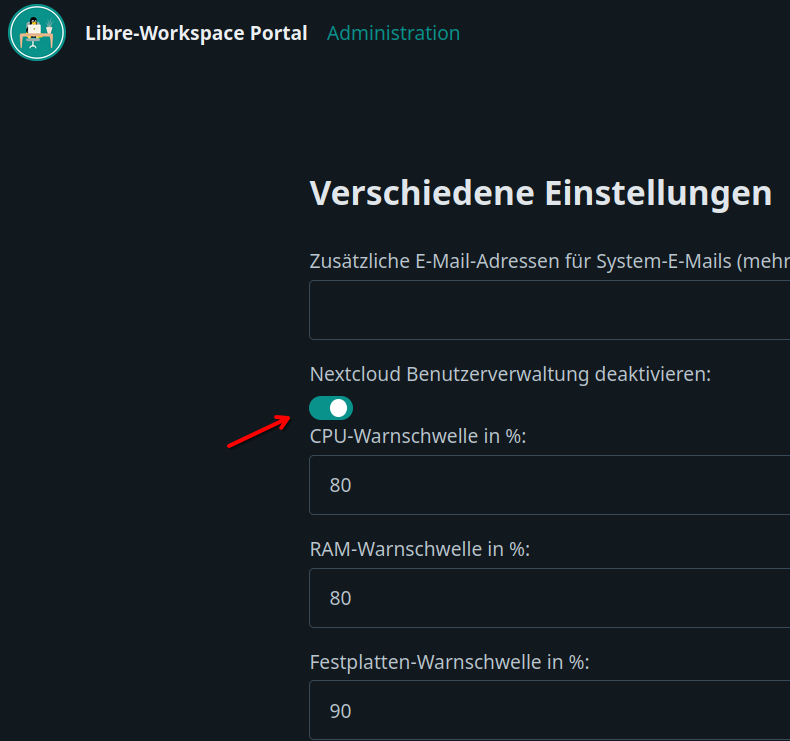
Task: Click the Festplatten-Warnschwelle in % label
Action: (x=449, y=662)
